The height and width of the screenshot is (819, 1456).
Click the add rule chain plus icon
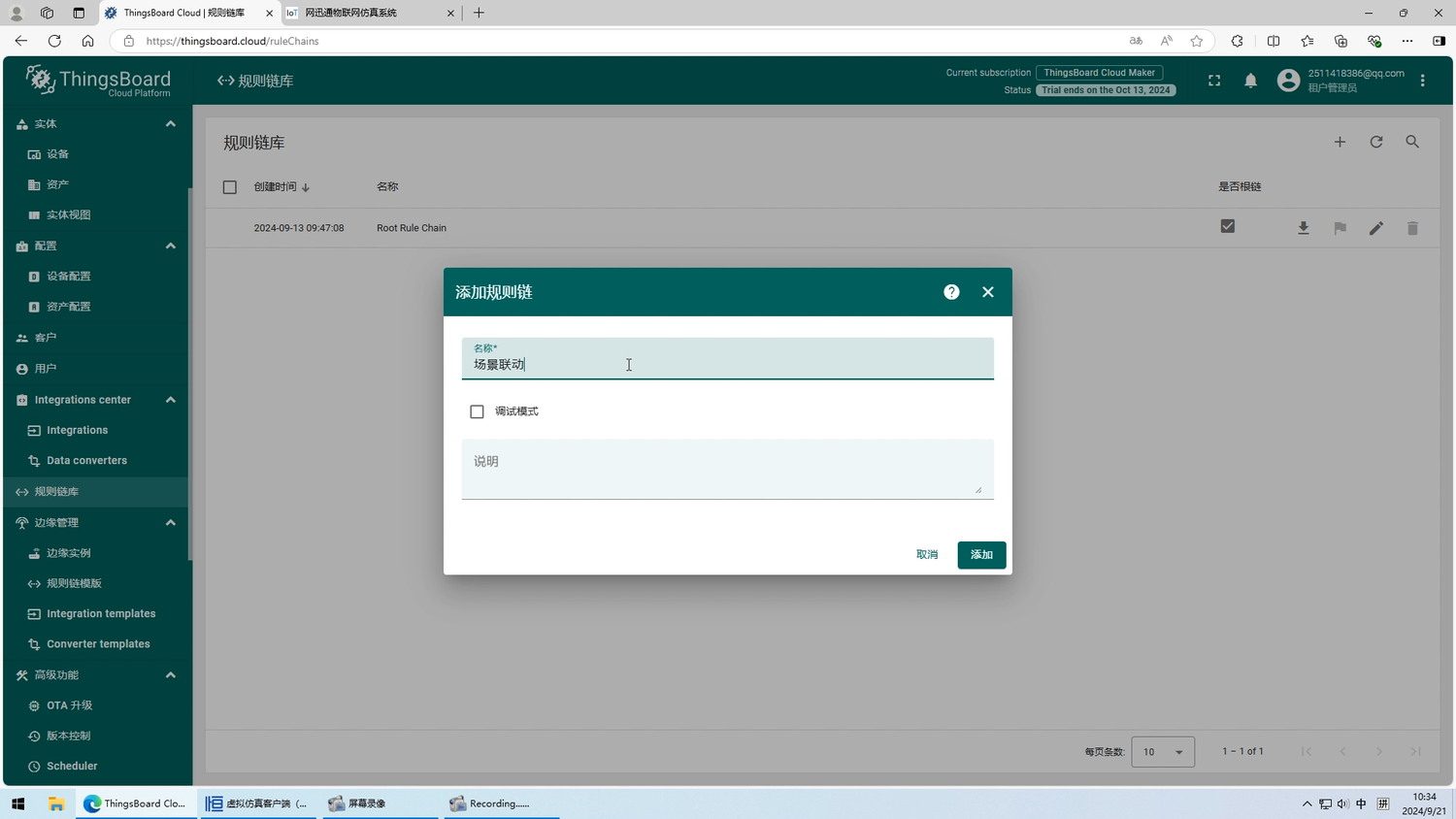click(1340, 143)
